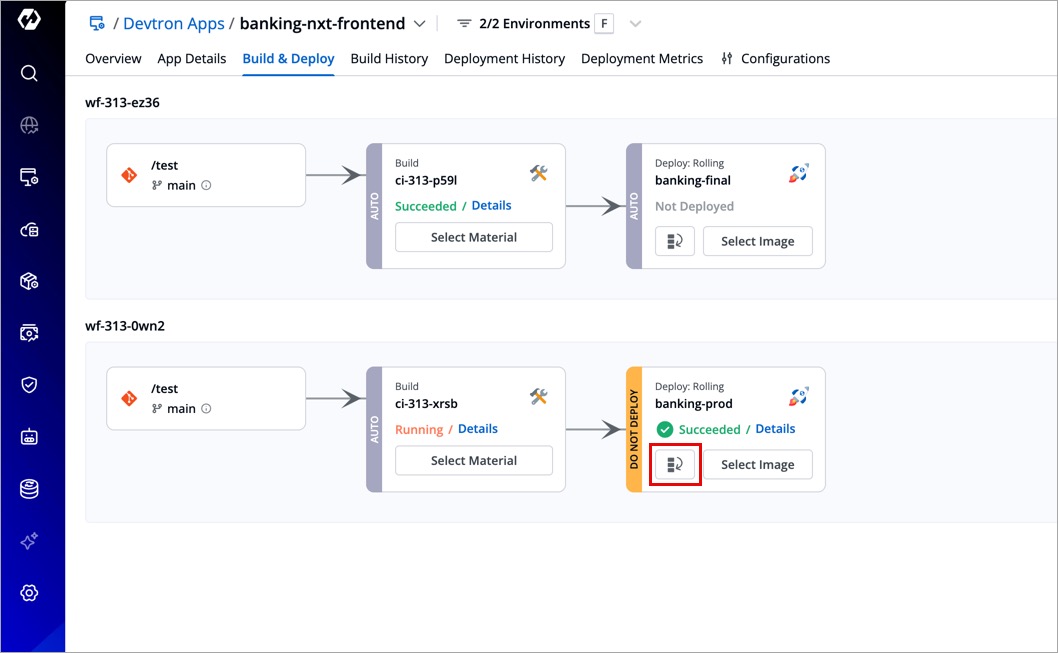Click the rollback icon on banking-final
Image resolution: width=1058 pixels, height=653 pixels.
(675, 241)
